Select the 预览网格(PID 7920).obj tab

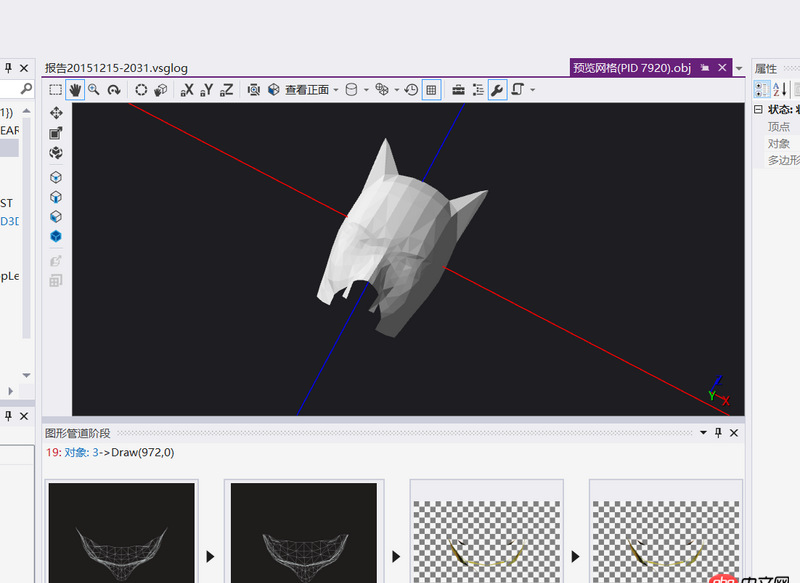point(632,68)
